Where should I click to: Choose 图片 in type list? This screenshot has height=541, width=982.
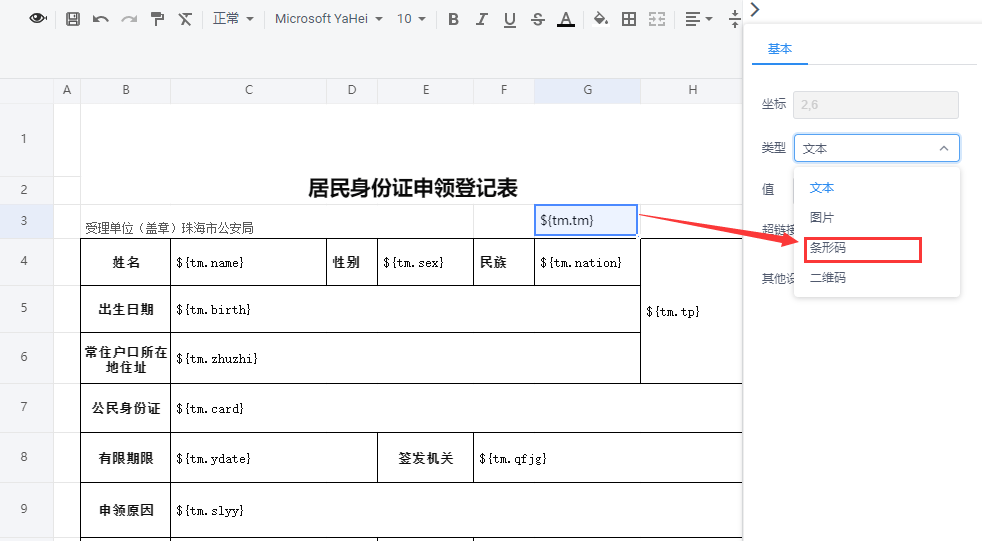877,218
